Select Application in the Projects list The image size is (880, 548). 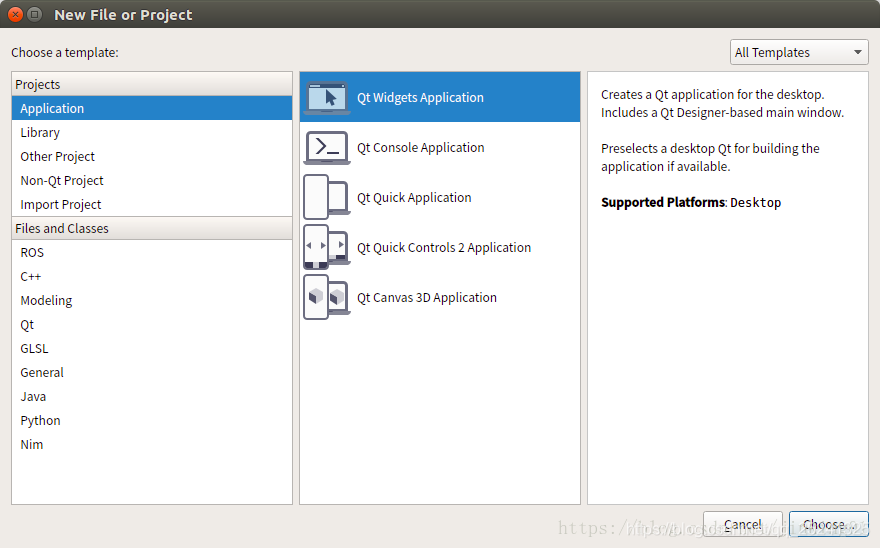[152, 108]
